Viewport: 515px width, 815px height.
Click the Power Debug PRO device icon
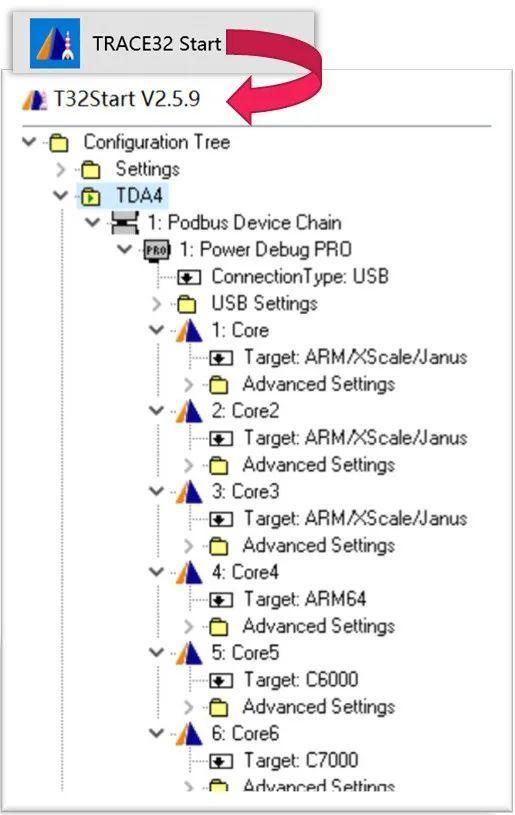(x=157, y=250)
